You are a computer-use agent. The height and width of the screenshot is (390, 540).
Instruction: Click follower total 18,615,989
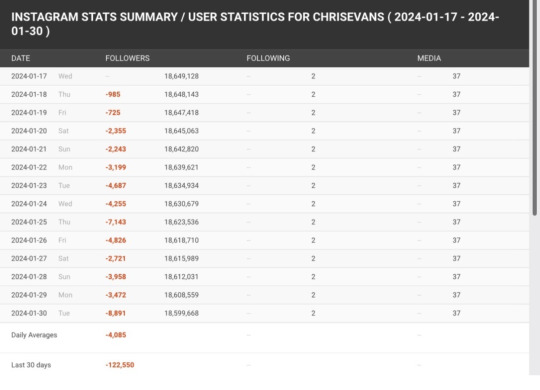pyautogui.click(x=181, y=259)
